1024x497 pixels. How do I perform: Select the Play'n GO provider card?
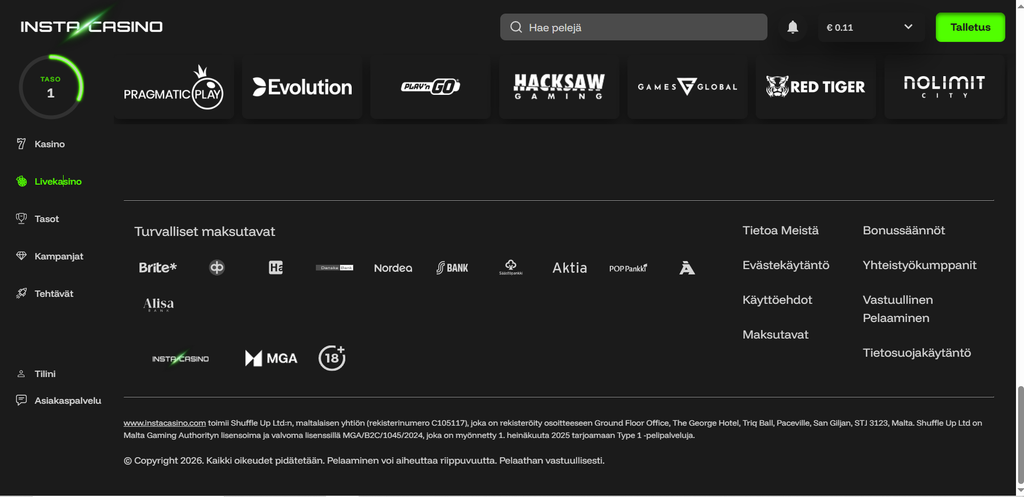(430, 87)
